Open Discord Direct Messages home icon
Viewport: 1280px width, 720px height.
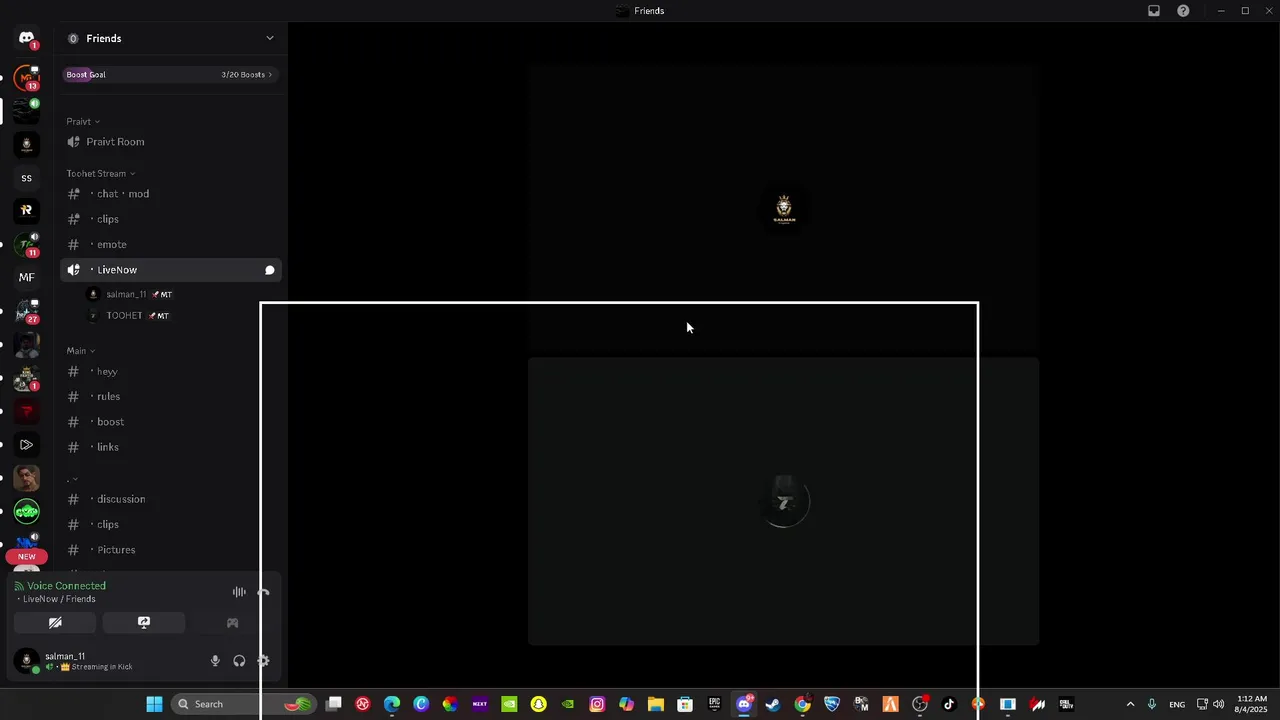tap(27, 38)
